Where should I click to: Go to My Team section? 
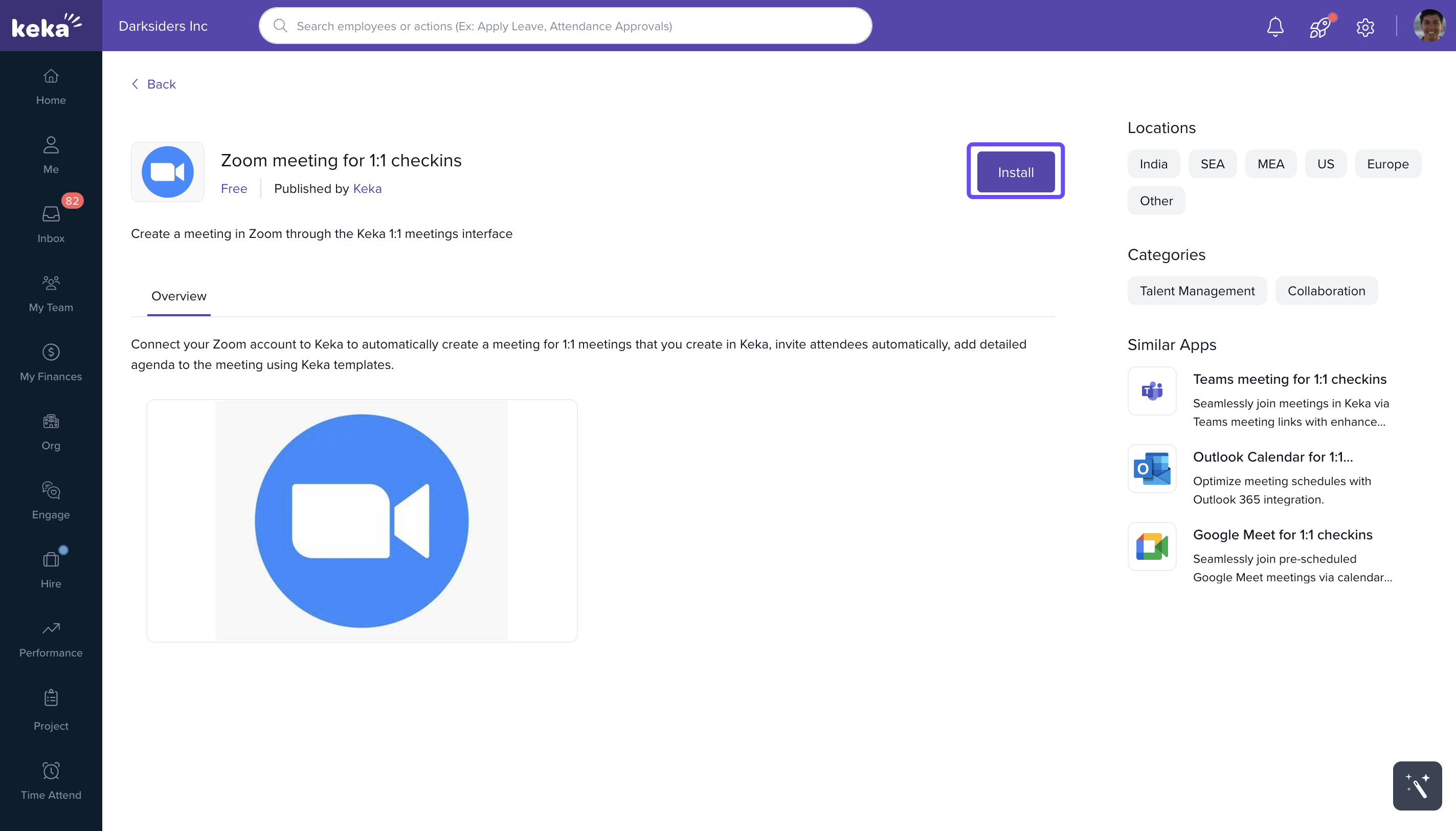coord(51,293)
